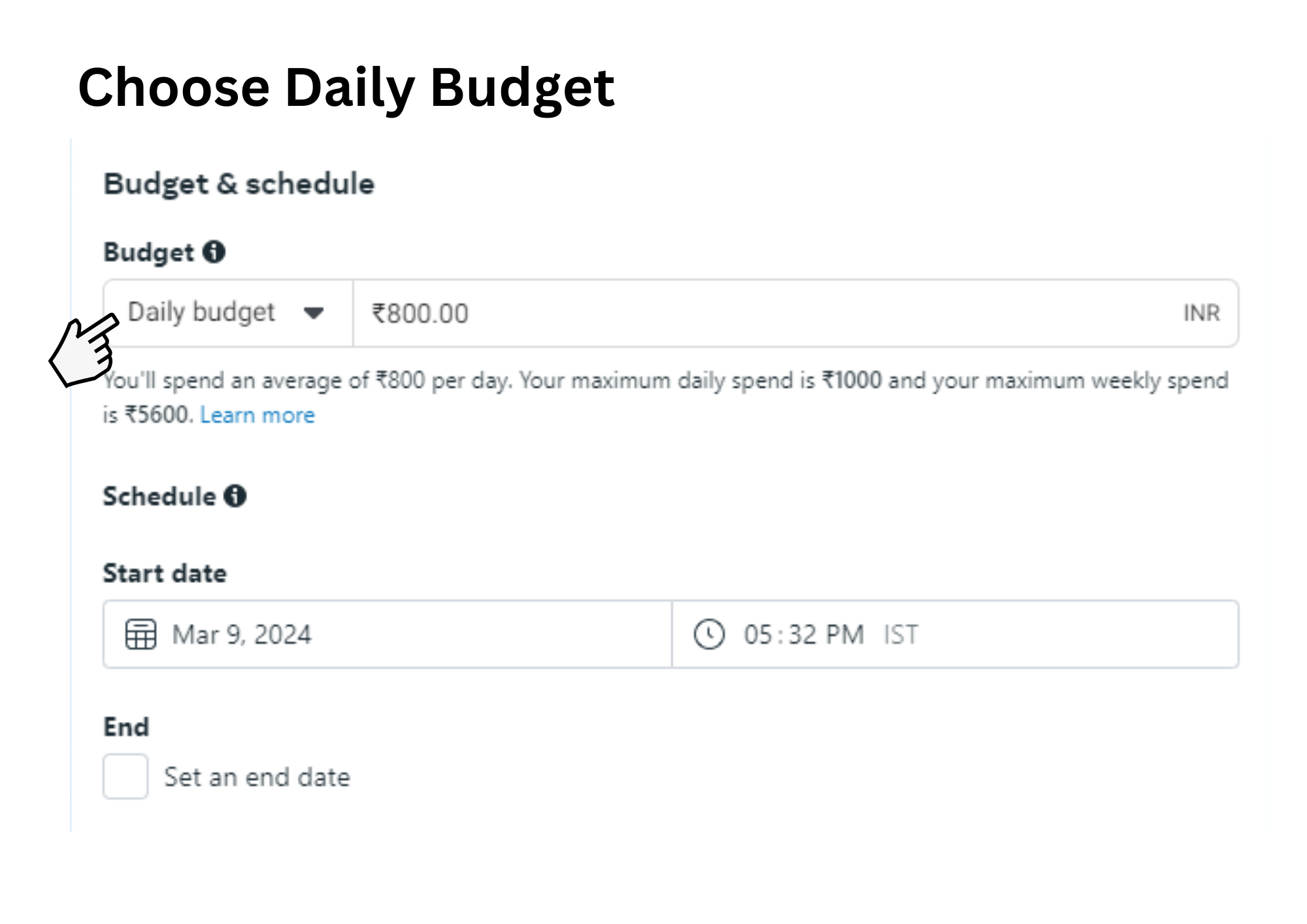Click the "Choose Daily Budget" title
Screen dimensions: 1307x924
pos(346,87)
